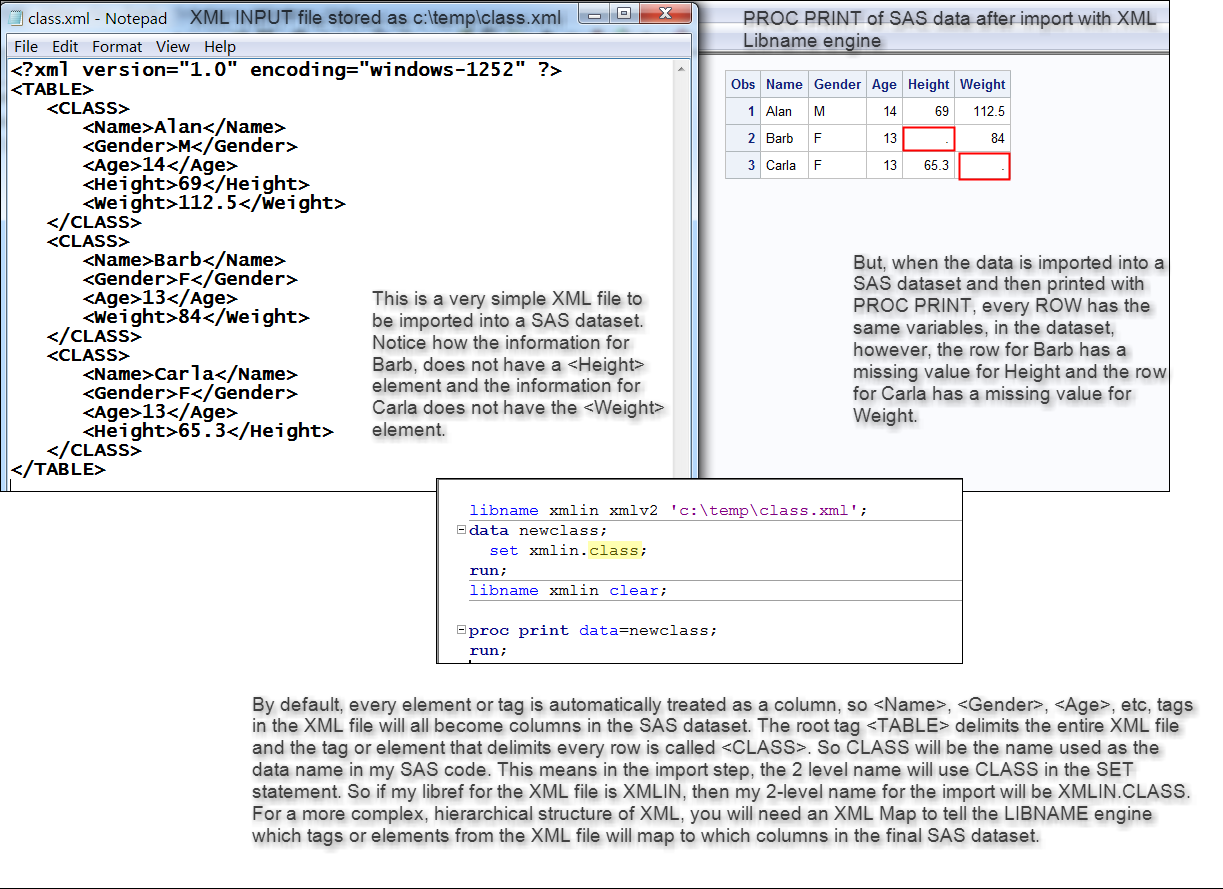1223x889 pixels.
Task: Open the File menu in Notepad
Action: 26,46
